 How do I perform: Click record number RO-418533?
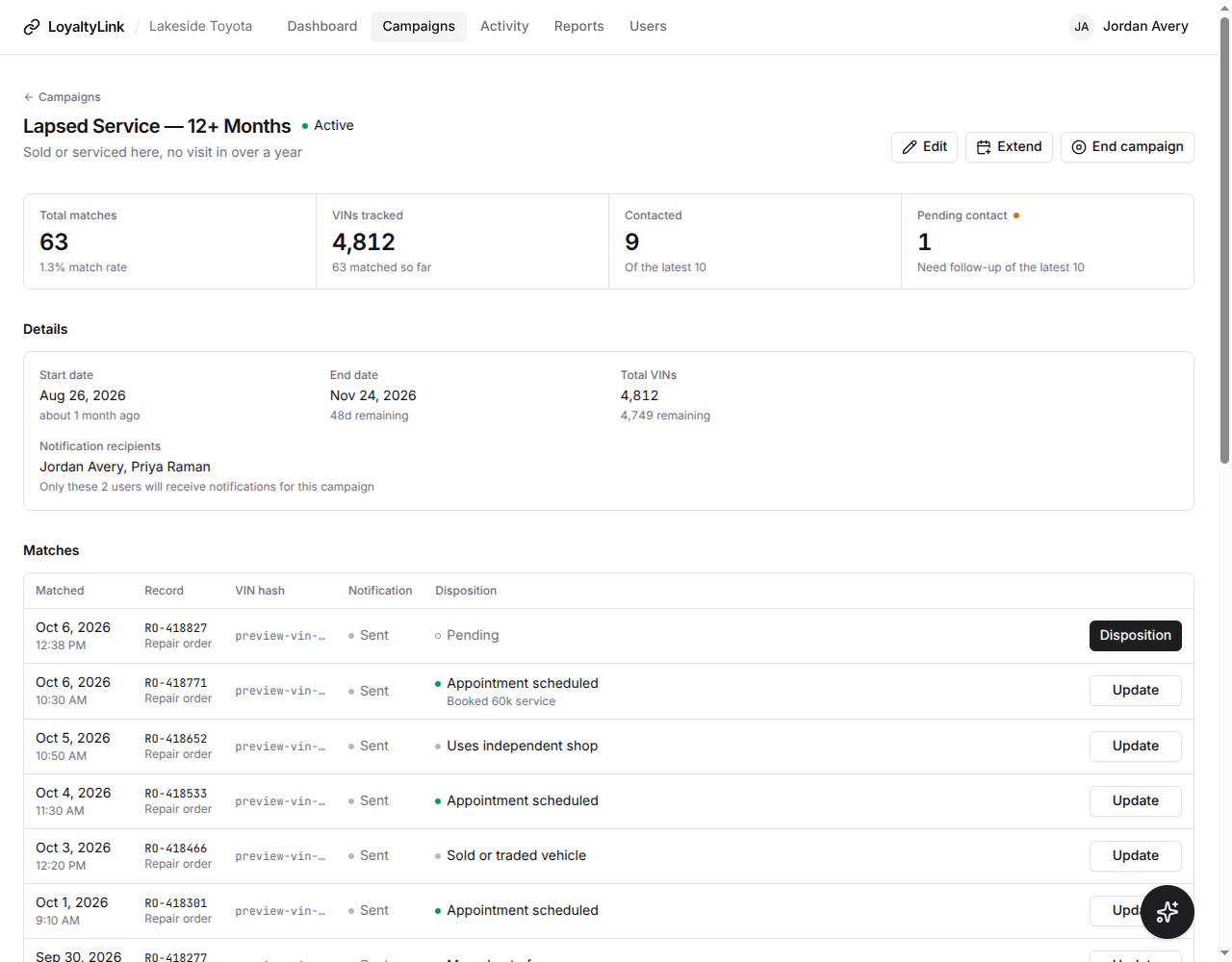click(176, 794)
